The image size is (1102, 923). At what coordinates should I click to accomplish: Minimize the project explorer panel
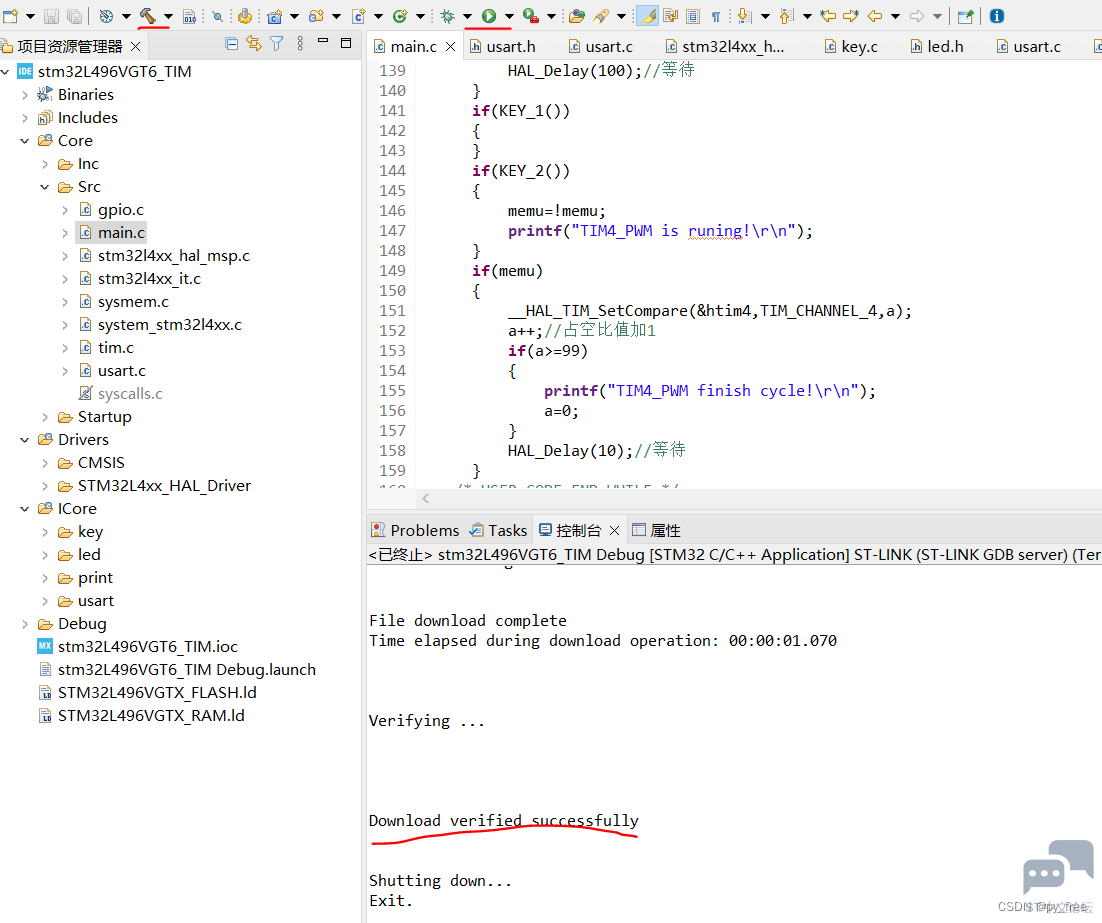[x=323, y=42]
